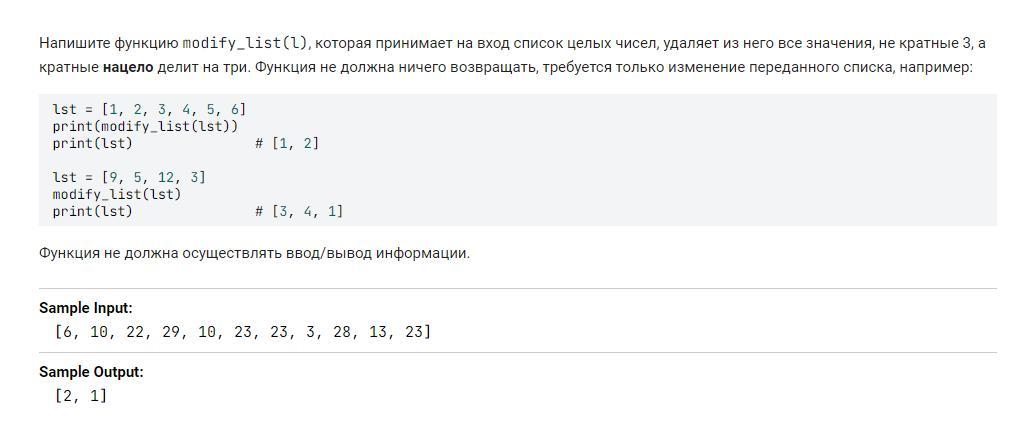Screen dimensions: 1036x440
Task: Click the standalone modify_list(lst) call line
Action: [x=117, y=194]
